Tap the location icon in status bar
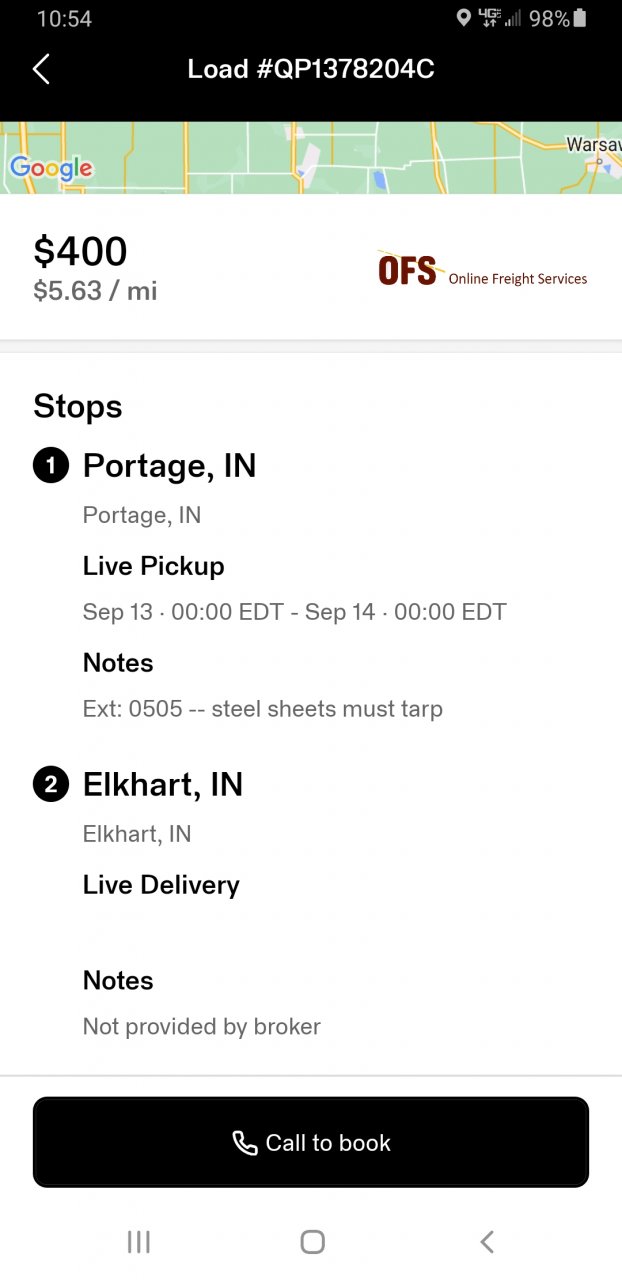The height and width of the screenshot is (1280, 622). tap(463, 18)
